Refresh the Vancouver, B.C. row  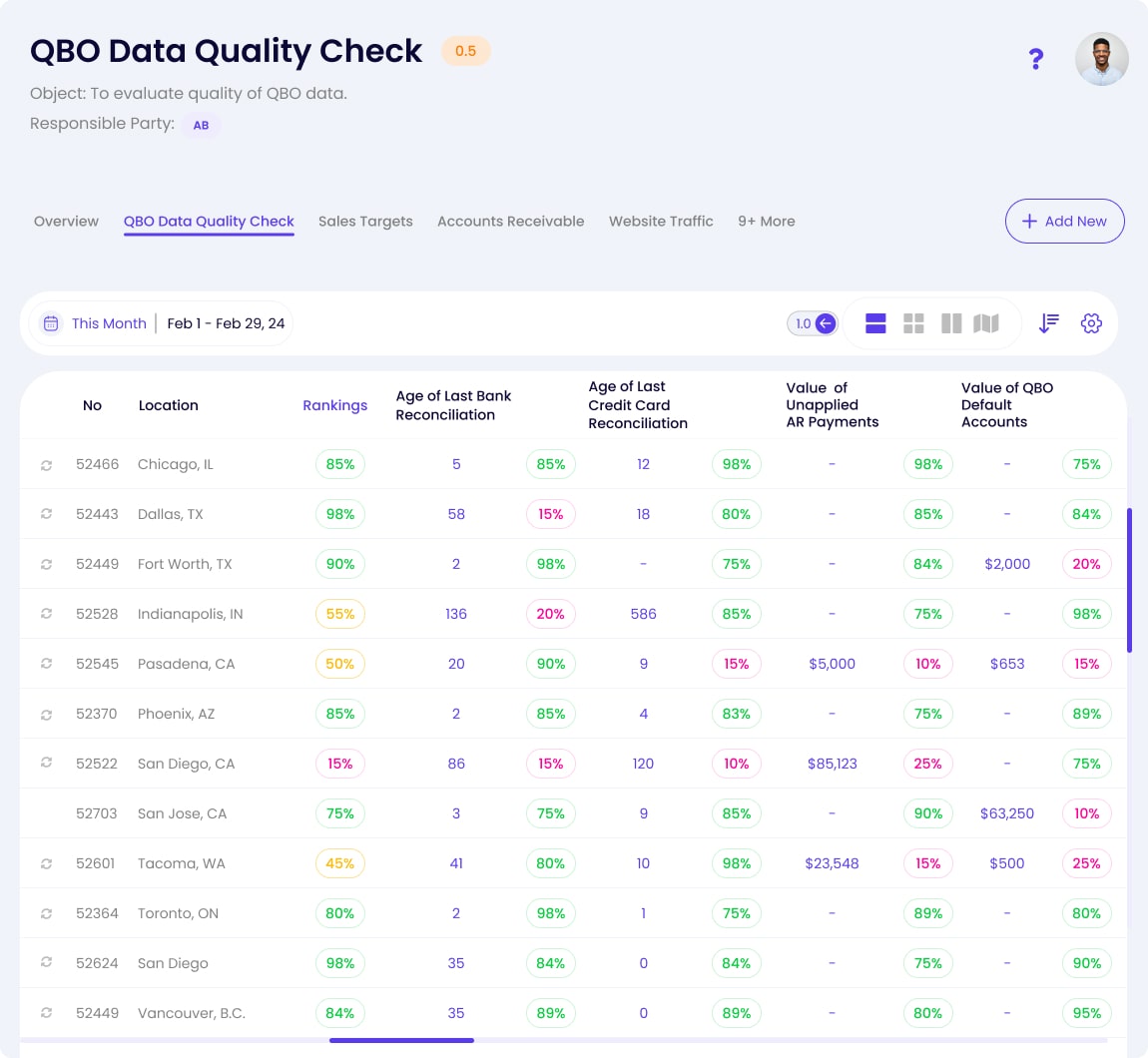46,1013
